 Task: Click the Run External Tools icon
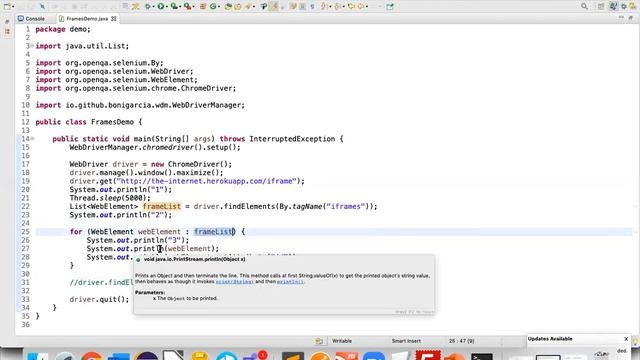pos(187,7)
